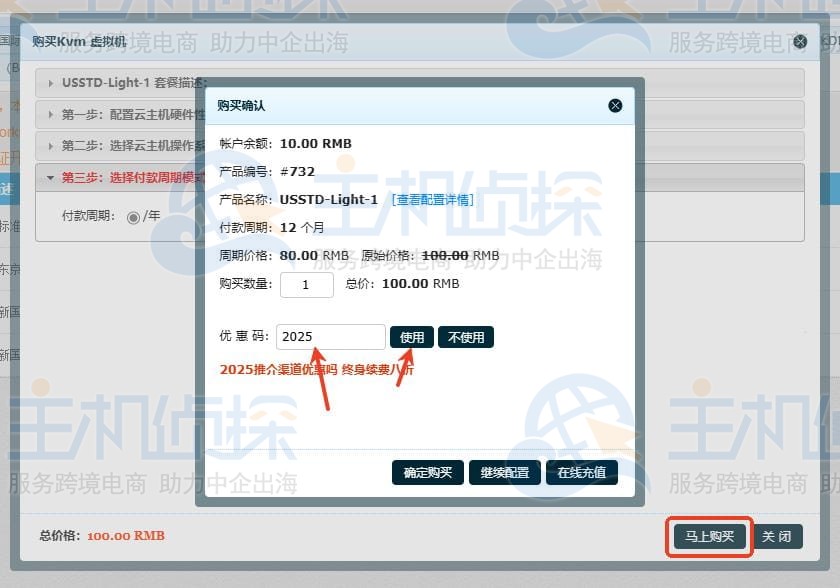The height and width of the screenshot is (588, 840).
Task: Close the 购买确认 dialog with its X icon
Action: [614, 105]
